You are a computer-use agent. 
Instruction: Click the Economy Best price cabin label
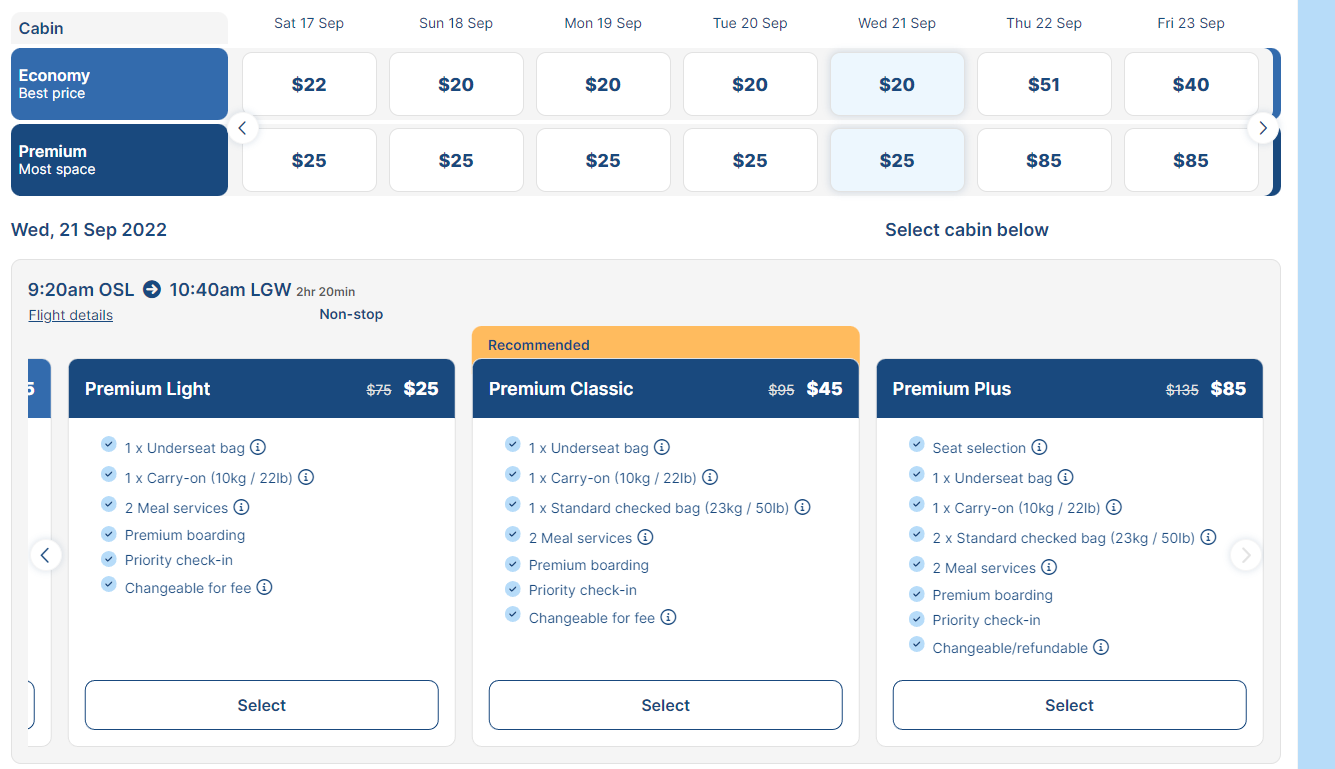pyautogui.click(x=119, y=84)
